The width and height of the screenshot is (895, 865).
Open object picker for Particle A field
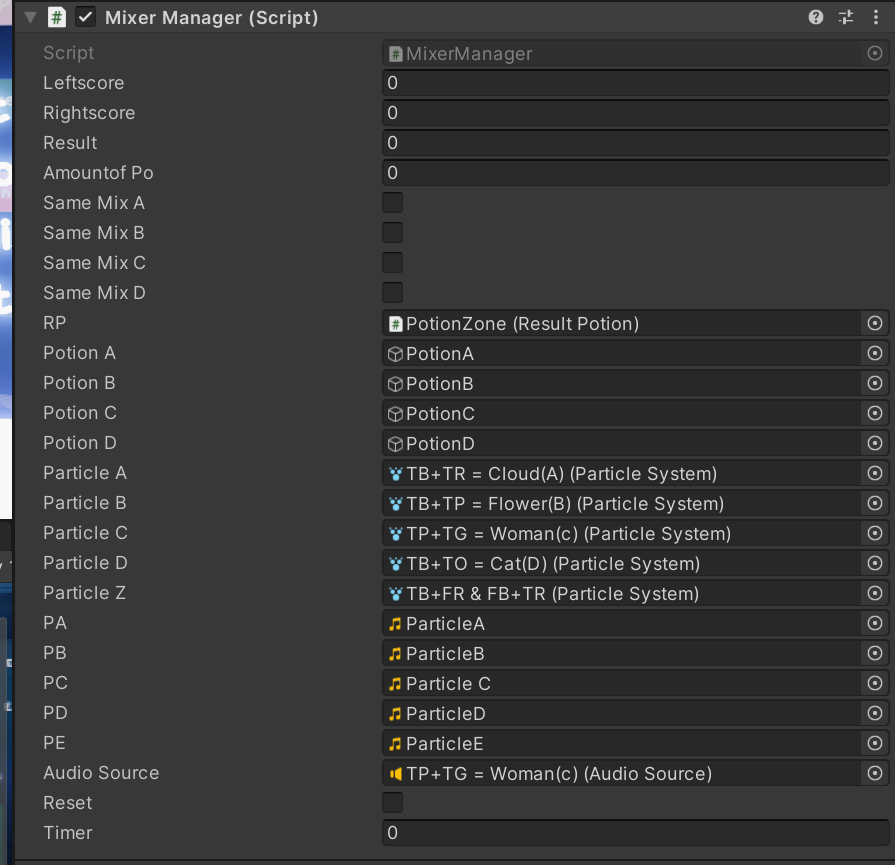(874, 473)
